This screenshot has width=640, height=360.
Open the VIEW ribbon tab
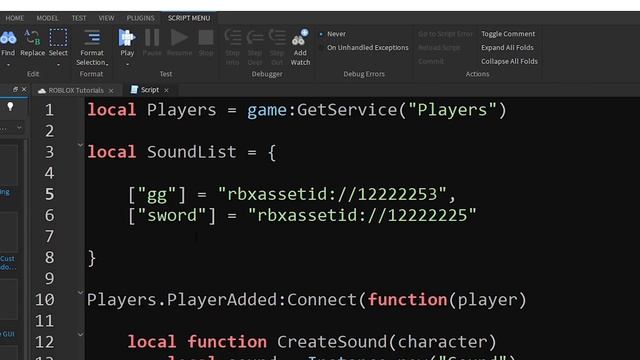click(106, 18)
